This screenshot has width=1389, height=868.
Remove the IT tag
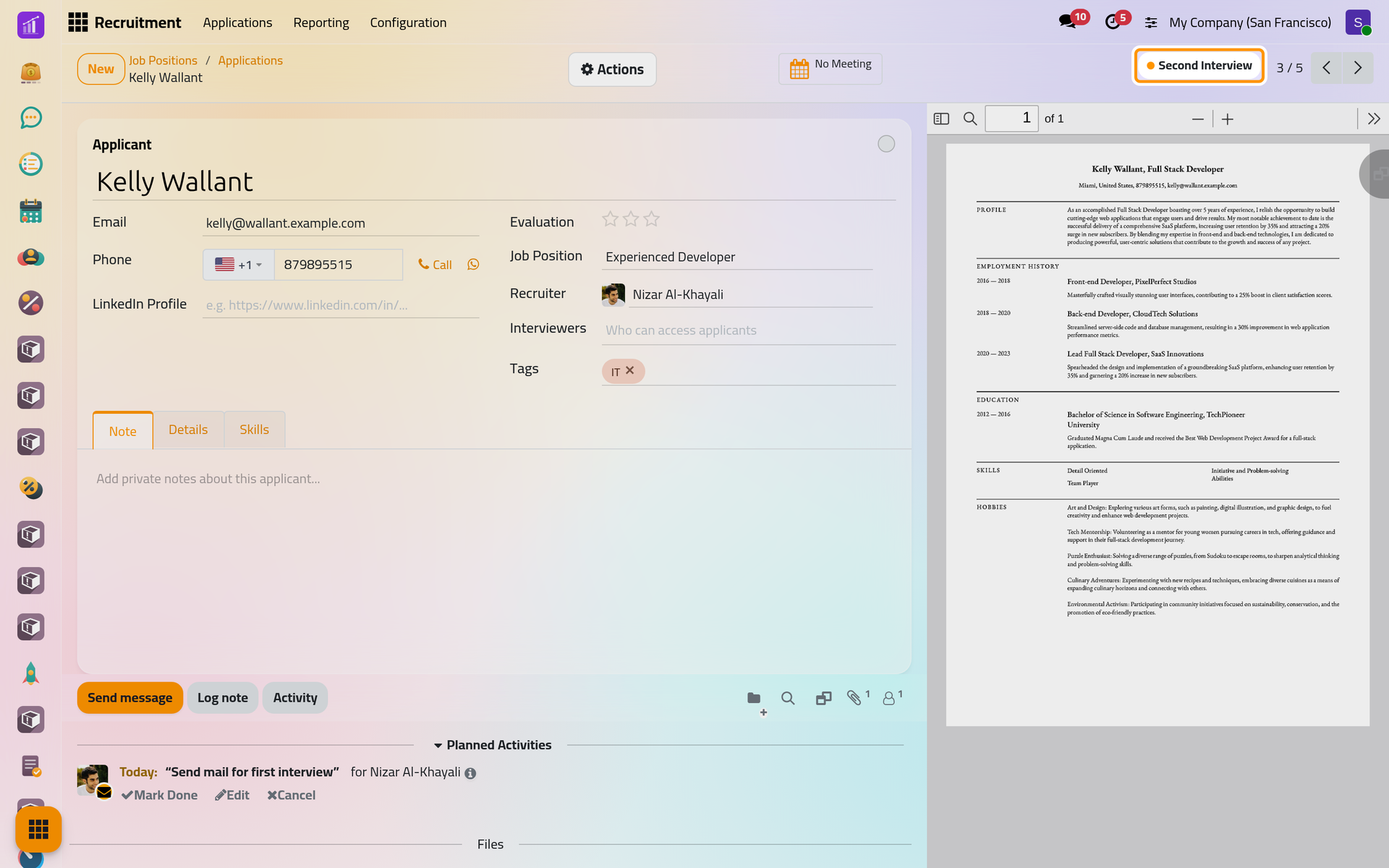630,370
